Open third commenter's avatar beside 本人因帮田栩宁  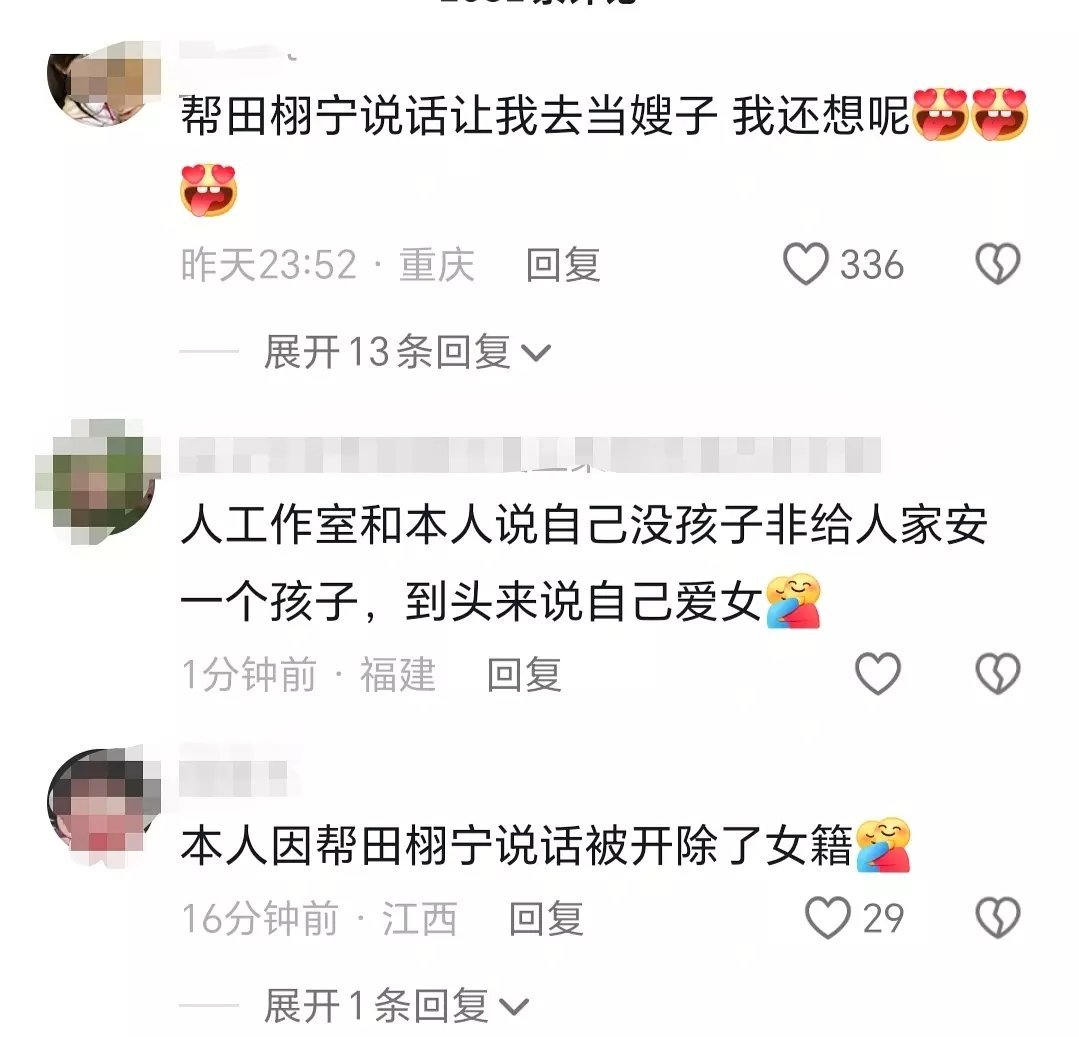coord(103,805)
